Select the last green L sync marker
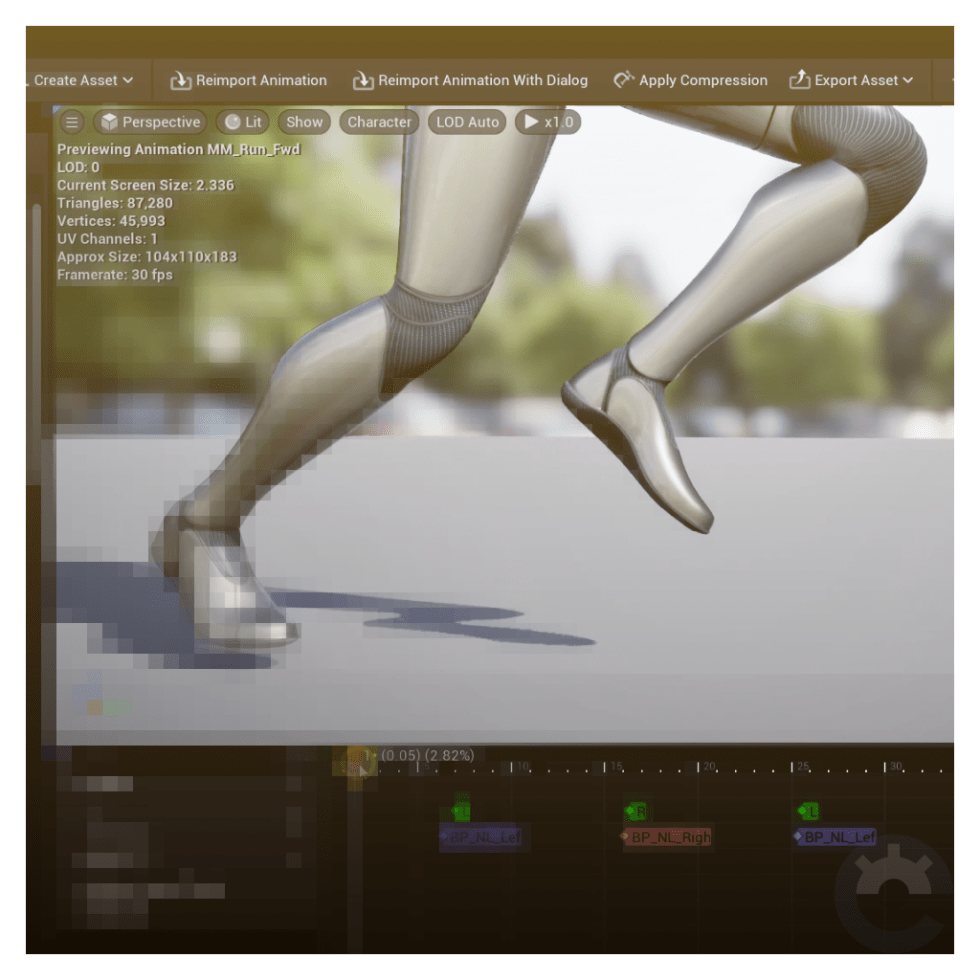980x980 pixels. (809, 812)
